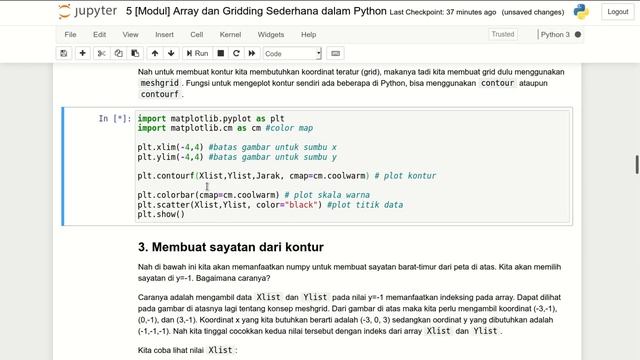Screen dimensions: 640x360
Task: Restart kernel and run all cells icon
Action: point(252,53)
